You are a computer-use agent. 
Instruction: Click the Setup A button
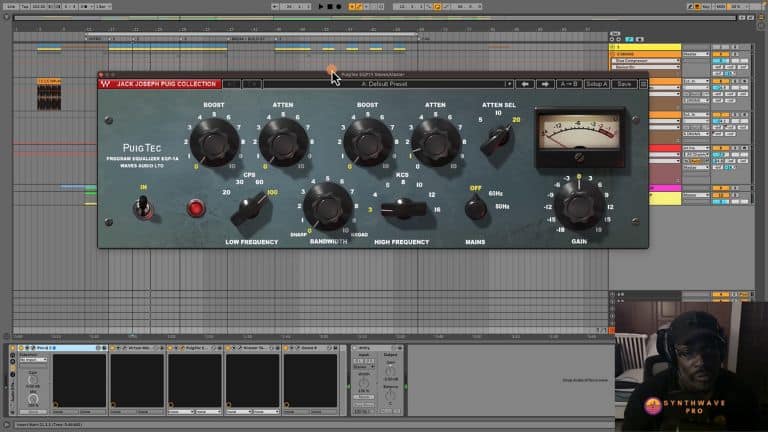(597, 84)
